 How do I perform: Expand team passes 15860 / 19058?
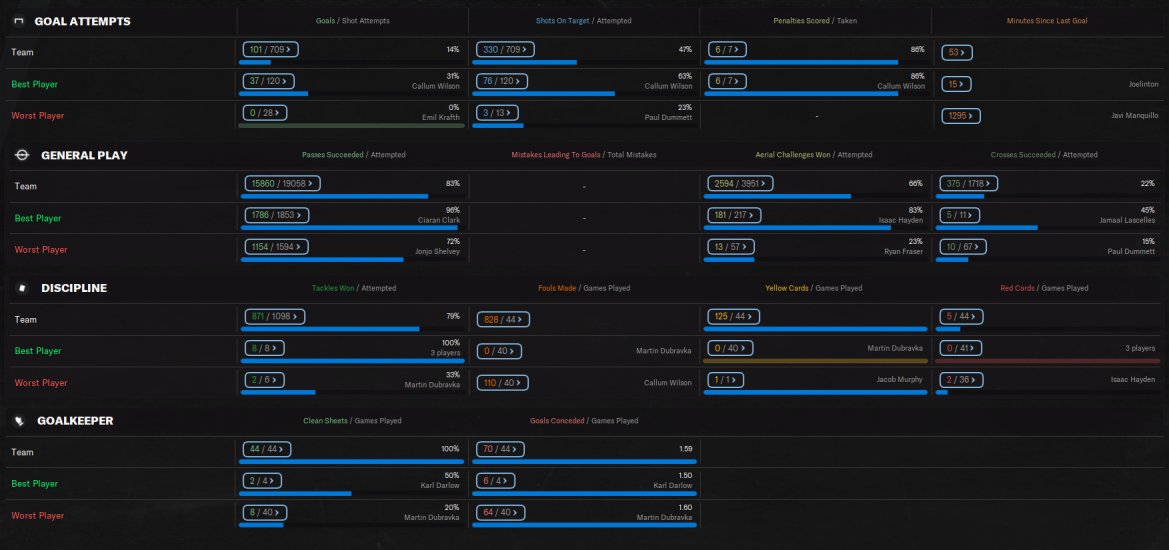(283, 183)
